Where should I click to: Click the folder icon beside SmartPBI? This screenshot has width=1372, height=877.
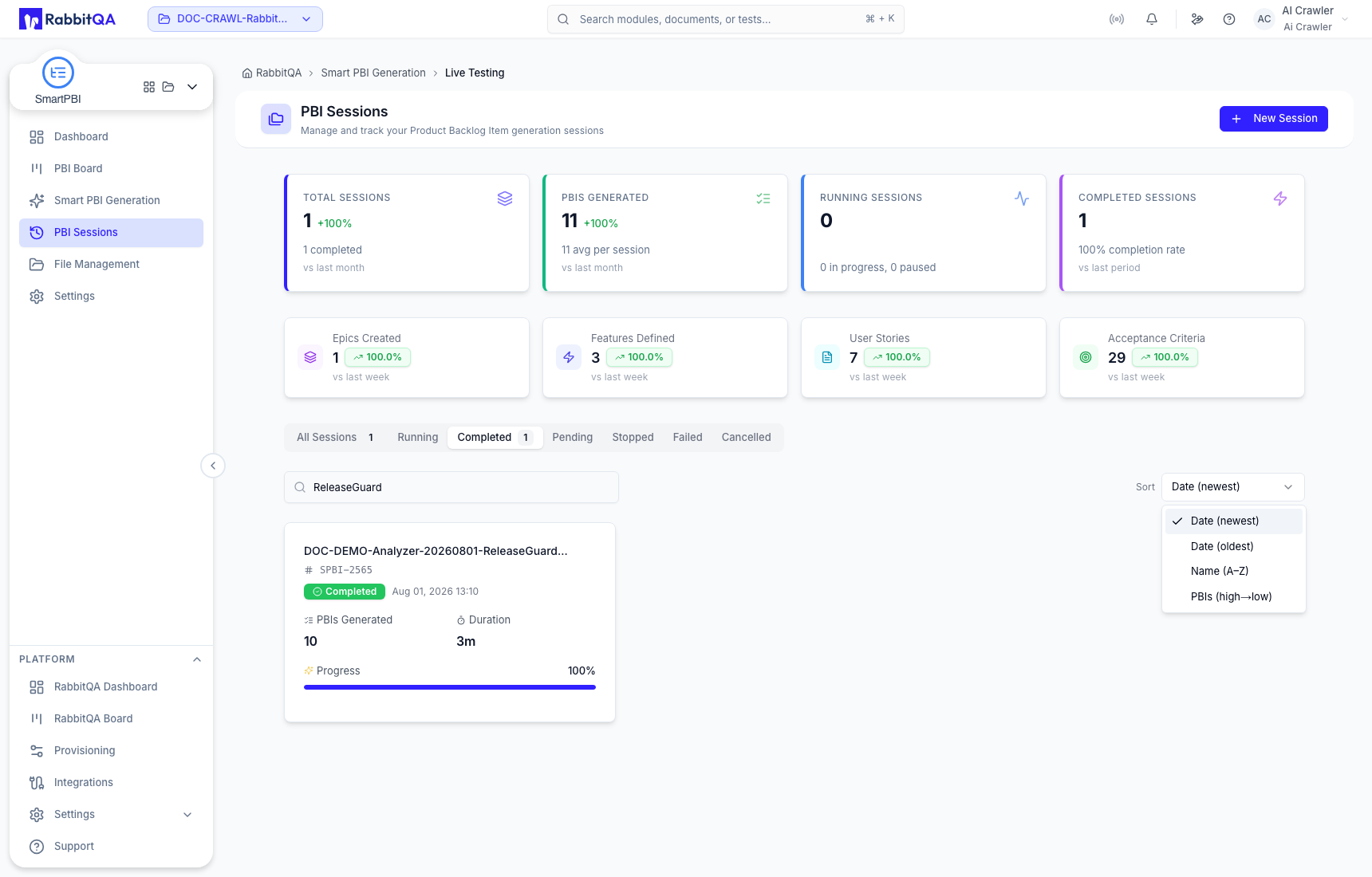168,87
